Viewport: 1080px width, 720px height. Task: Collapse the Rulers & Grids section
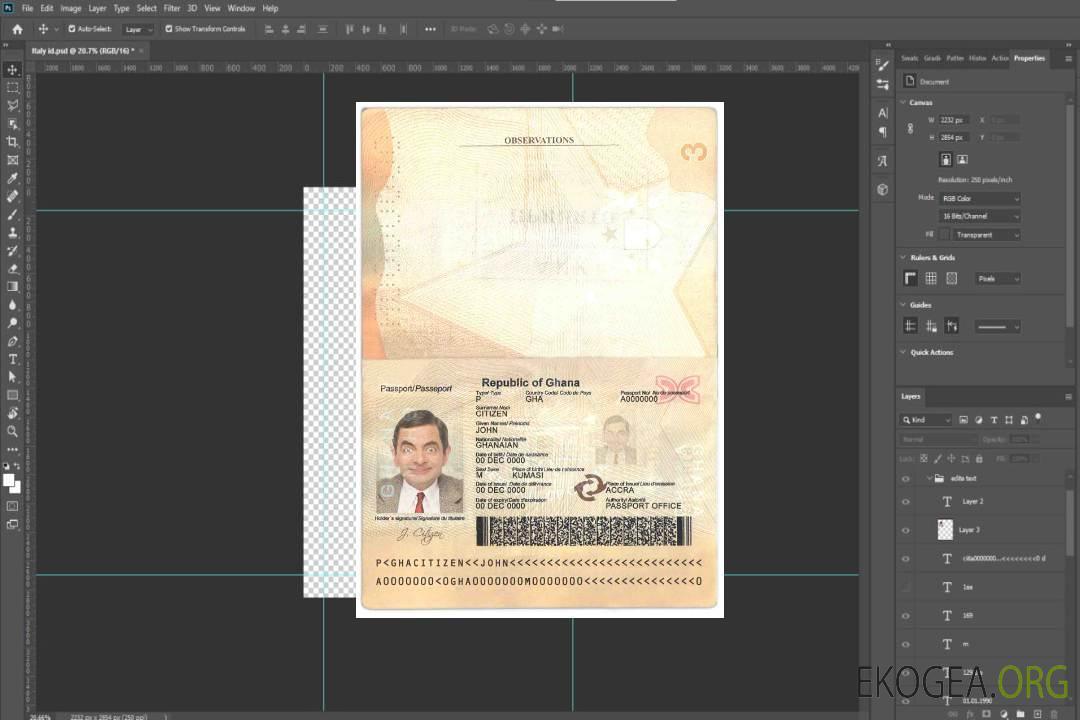pos(903,257)
